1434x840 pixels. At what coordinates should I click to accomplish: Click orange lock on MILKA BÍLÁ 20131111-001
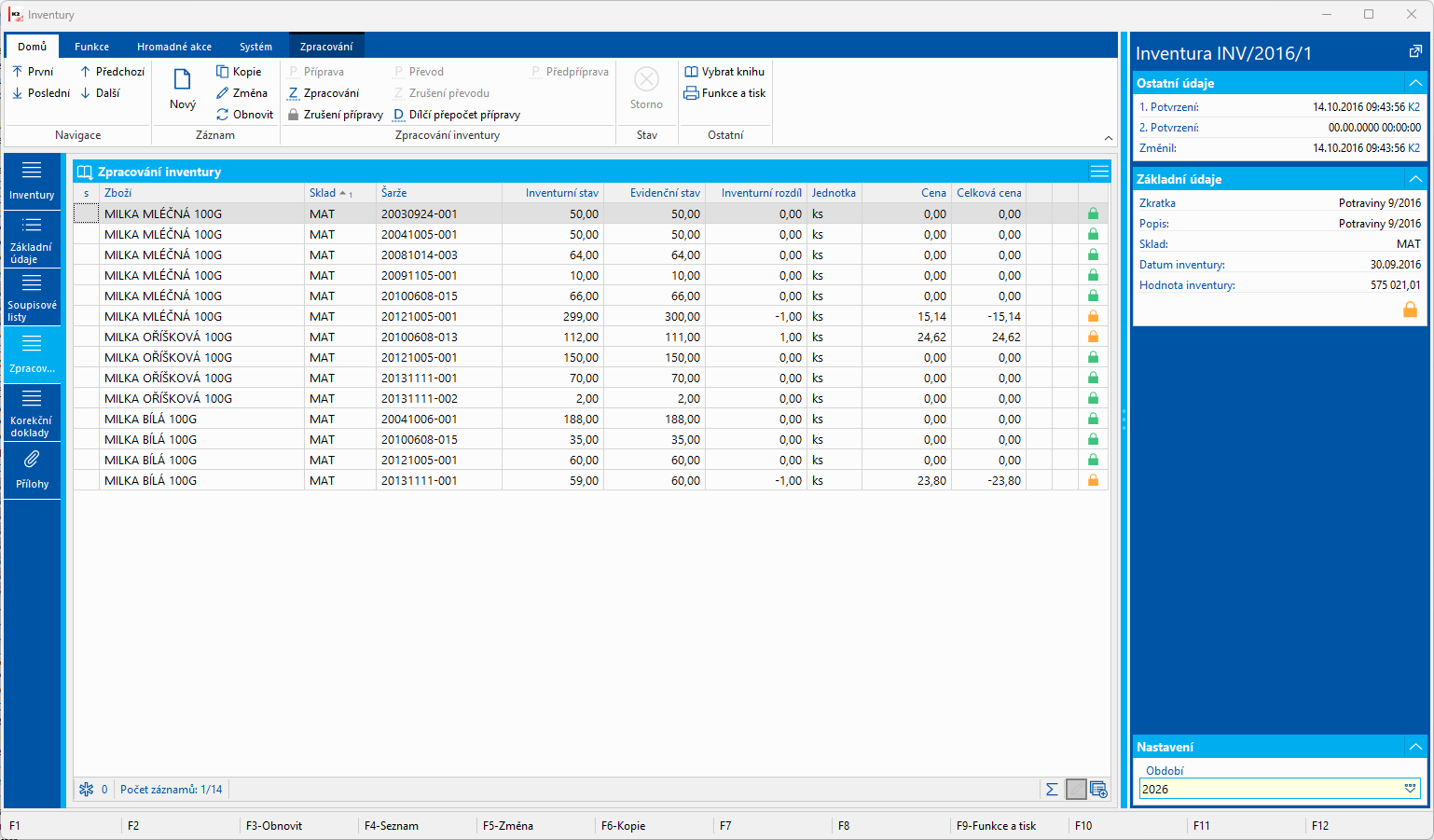(1093, 480)
